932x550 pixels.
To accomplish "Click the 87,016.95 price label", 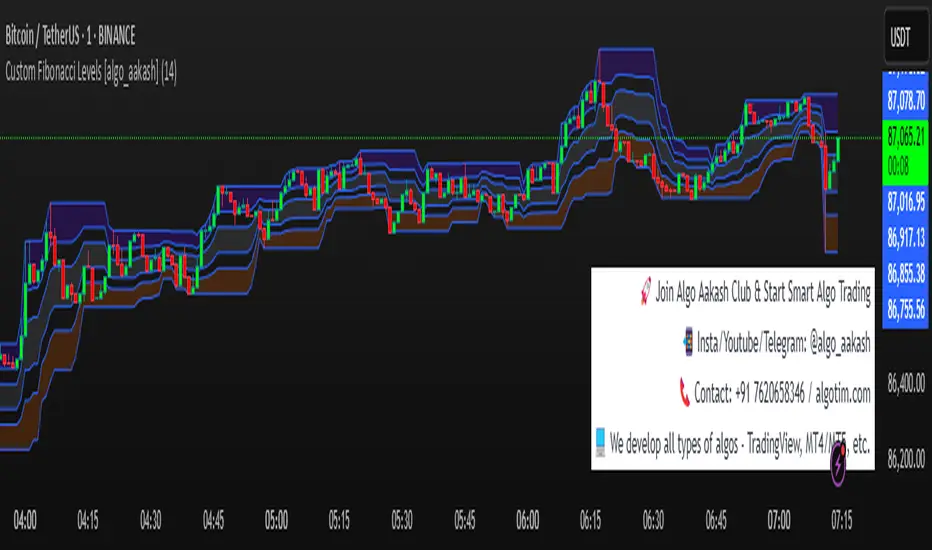I will (905, 202).
